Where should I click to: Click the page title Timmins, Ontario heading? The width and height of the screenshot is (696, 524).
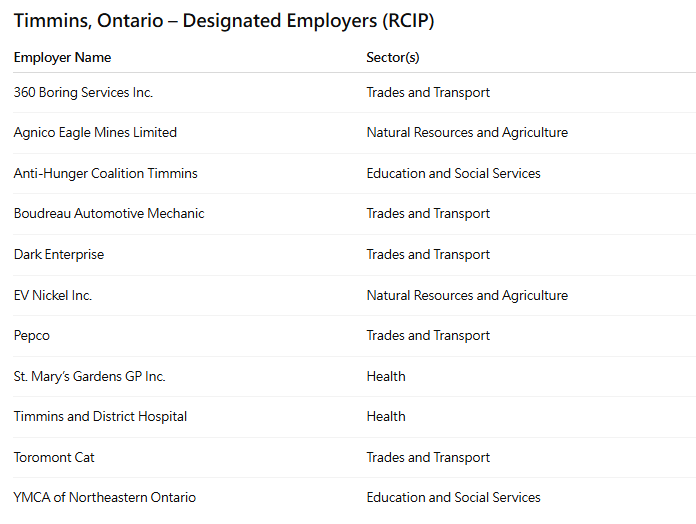[224, 20]
